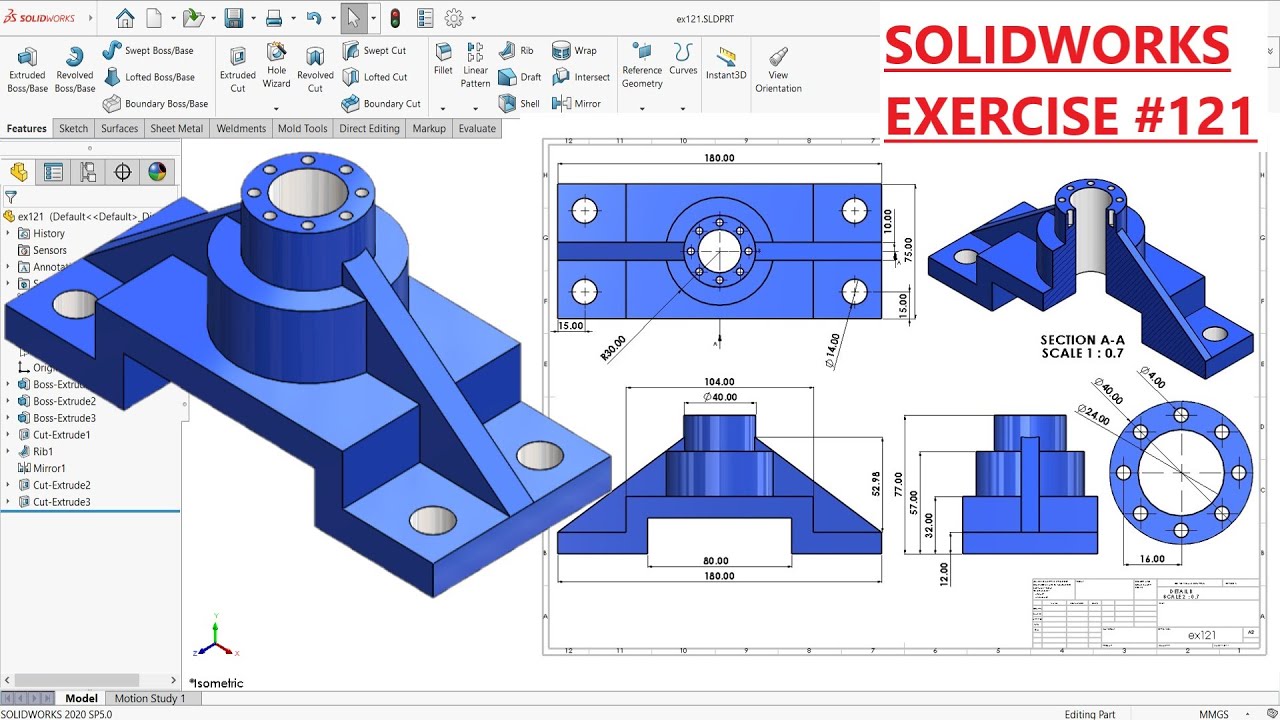This screenshot has width=1280, height=720.
Task: Click the Home icon in the top toolbar
Action: 125,18
